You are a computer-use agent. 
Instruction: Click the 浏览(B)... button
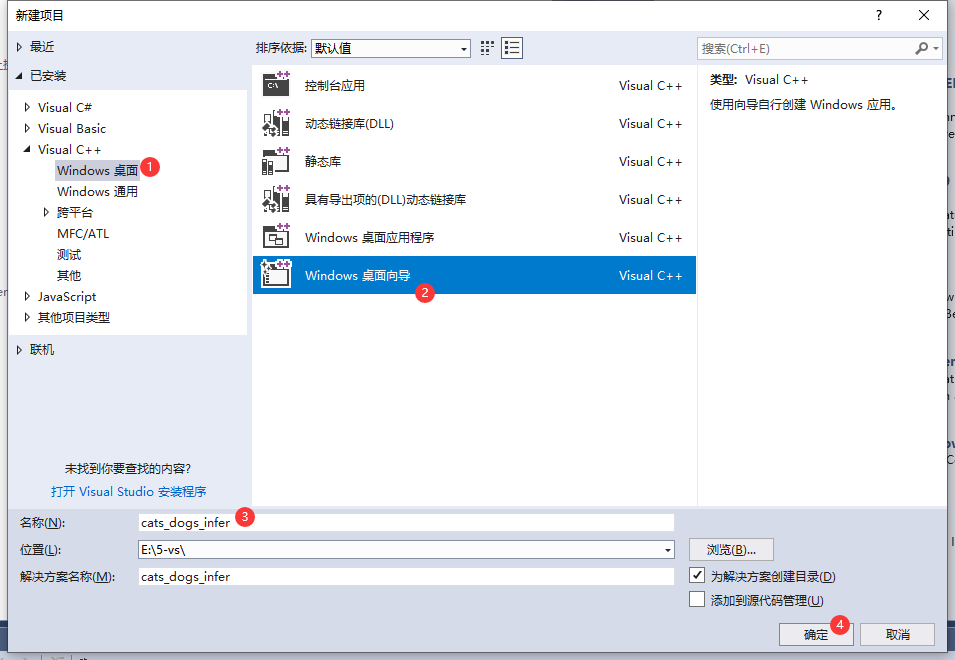pos(731,550)
